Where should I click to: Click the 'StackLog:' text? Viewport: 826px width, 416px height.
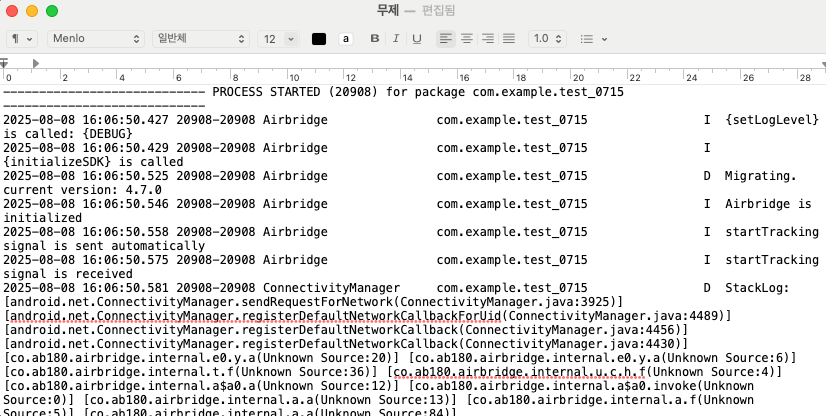(x=757, y=288)
